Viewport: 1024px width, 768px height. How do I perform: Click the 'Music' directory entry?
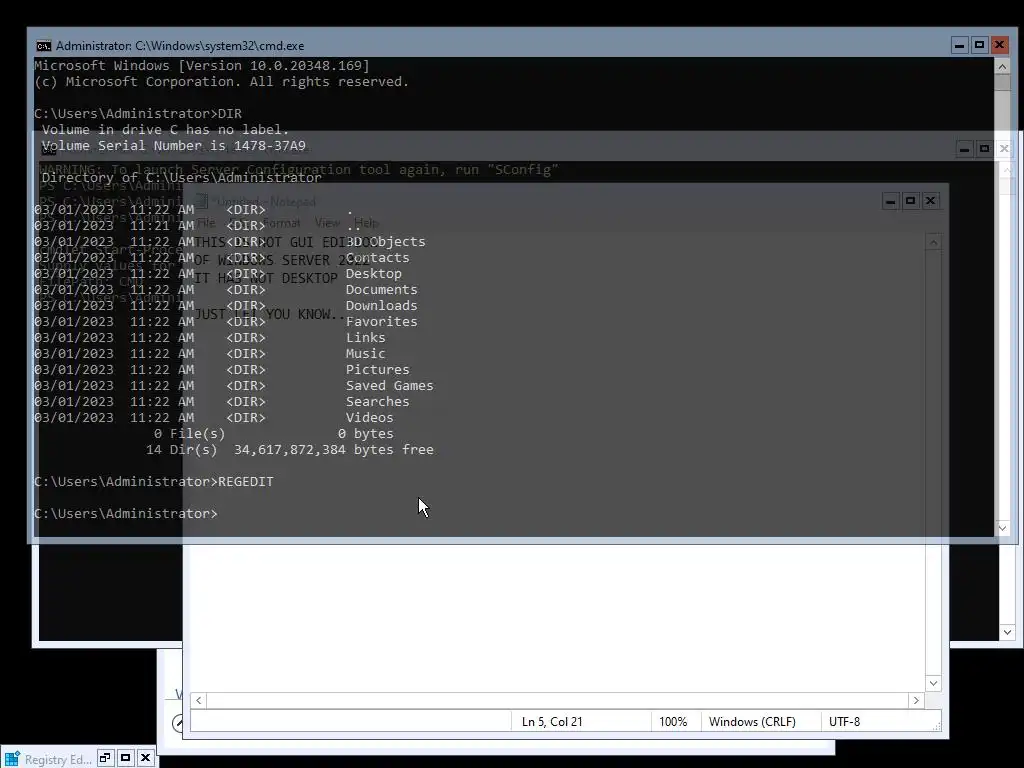coord(366,353)
